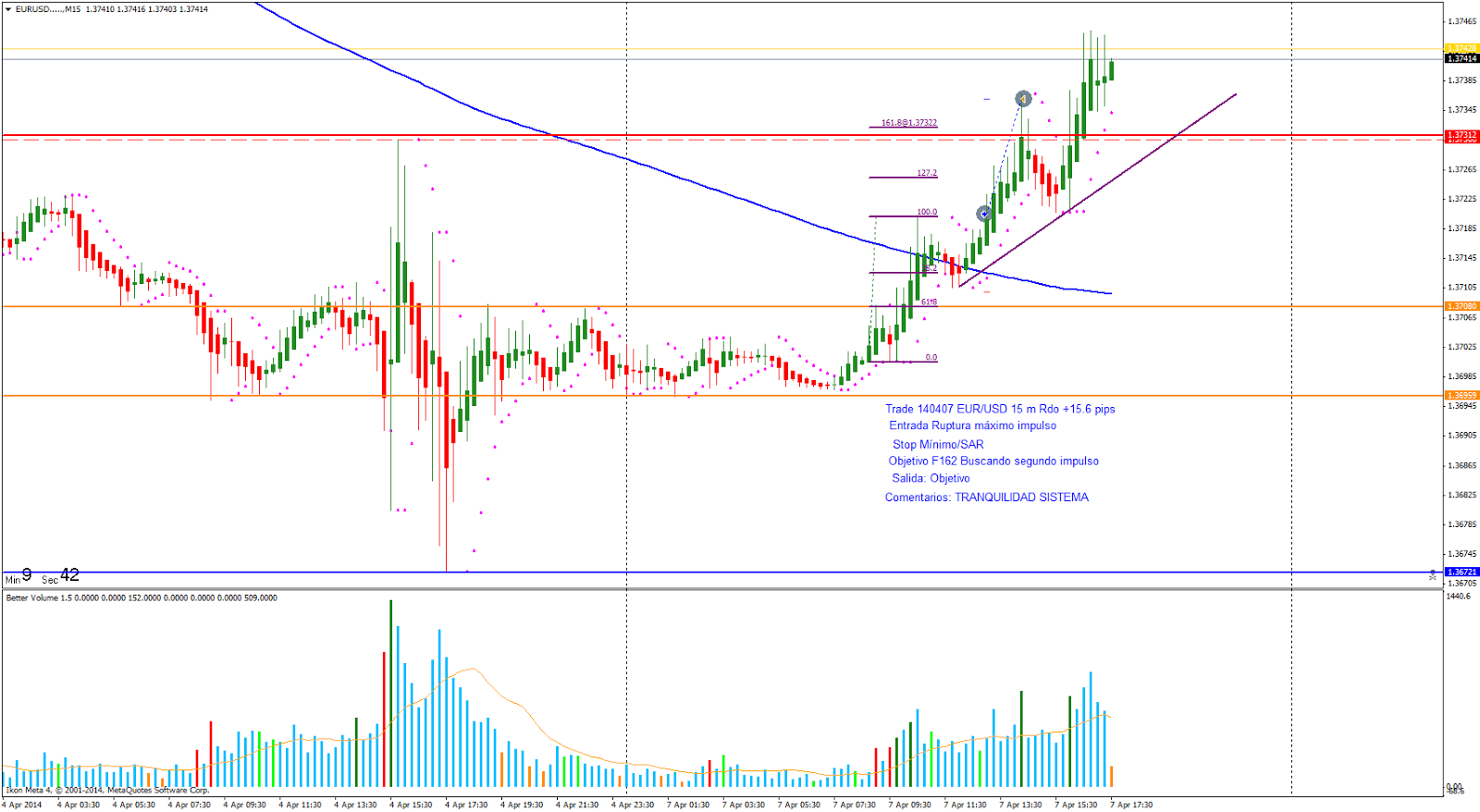Select the 'Comentarios: TRANQUILIDAD SISTEMA' text label
This screenshot has height=812, width=1480.
coord(986,498)
